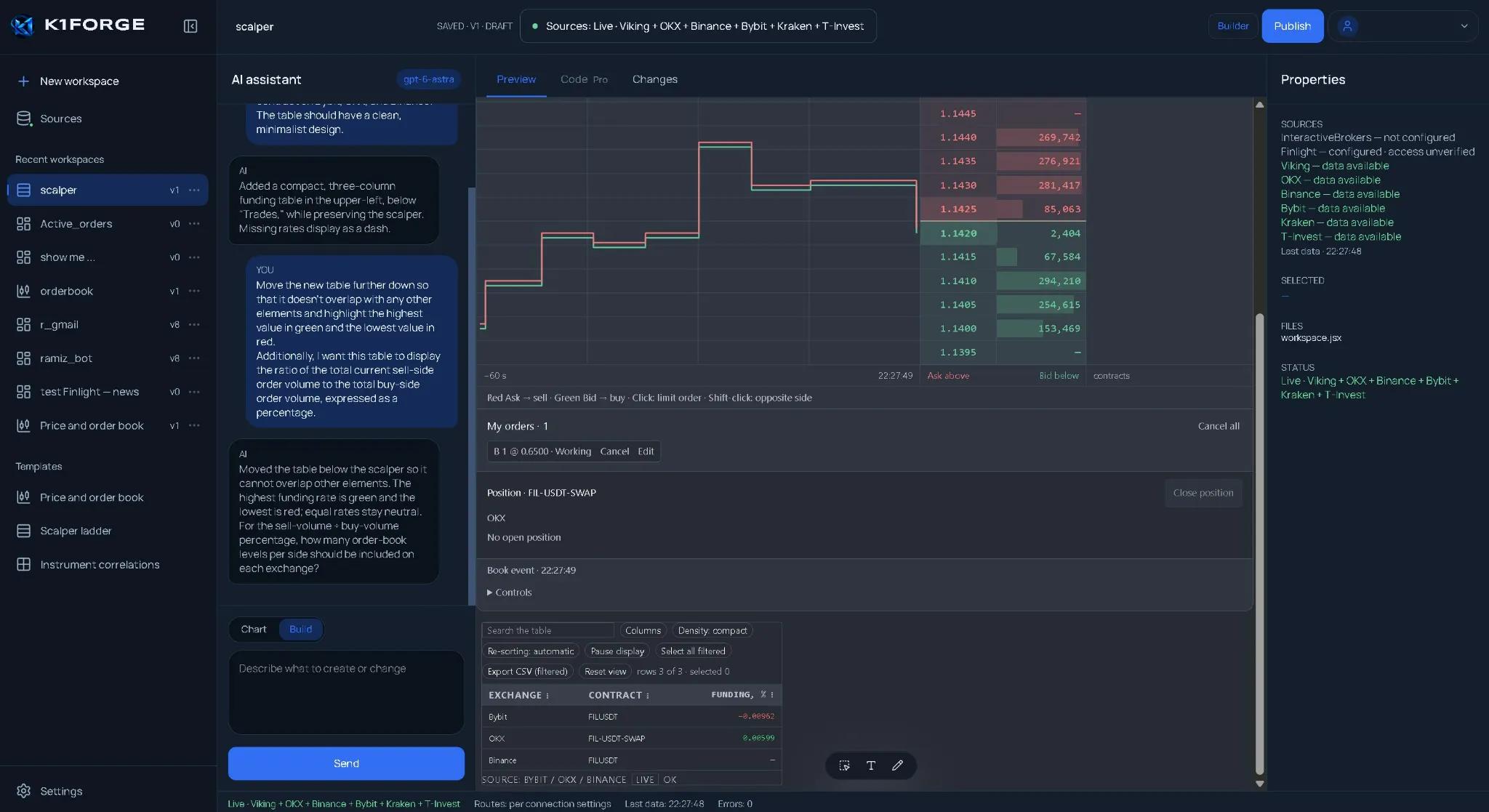Open the orderbook workspace icon
The height and width of the screenshot is (812, 1489).
[23, 291]
